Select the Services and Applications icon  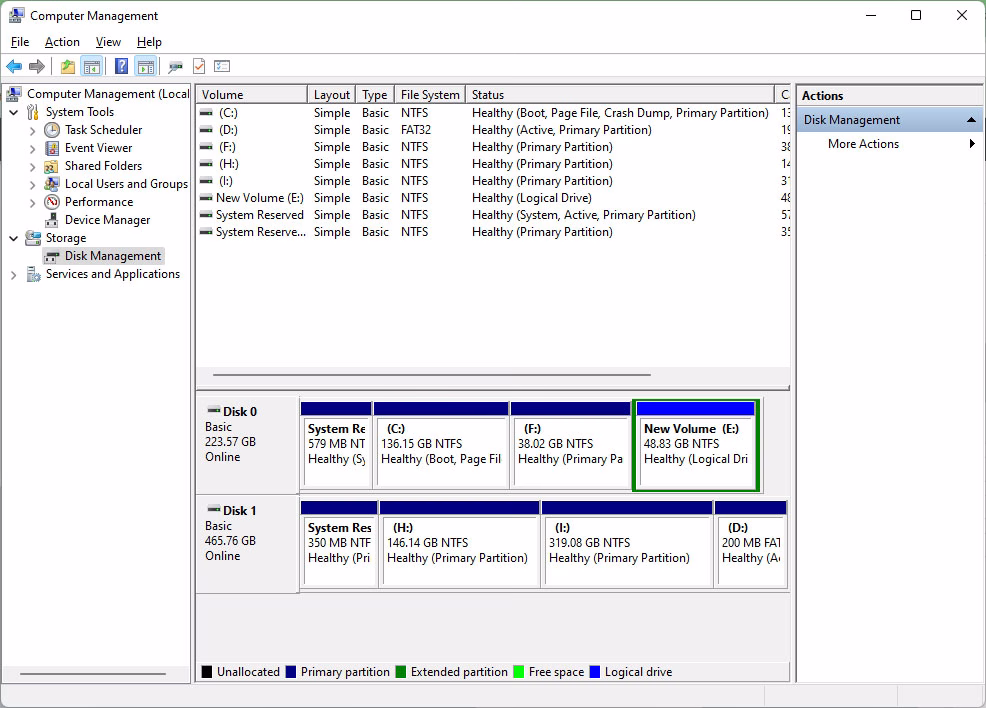33,274
